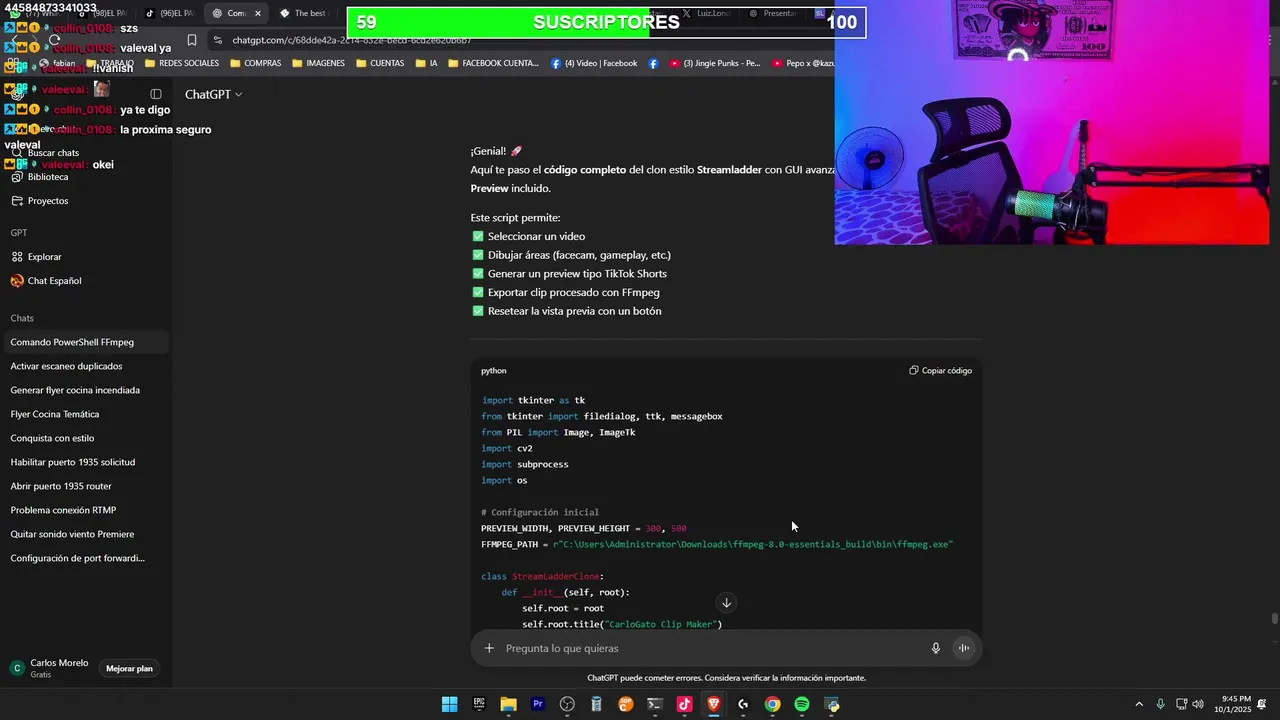Click the address bar URL chatgpt.com
Viewport: 1280px width, 720px height.
click(352, 41)
